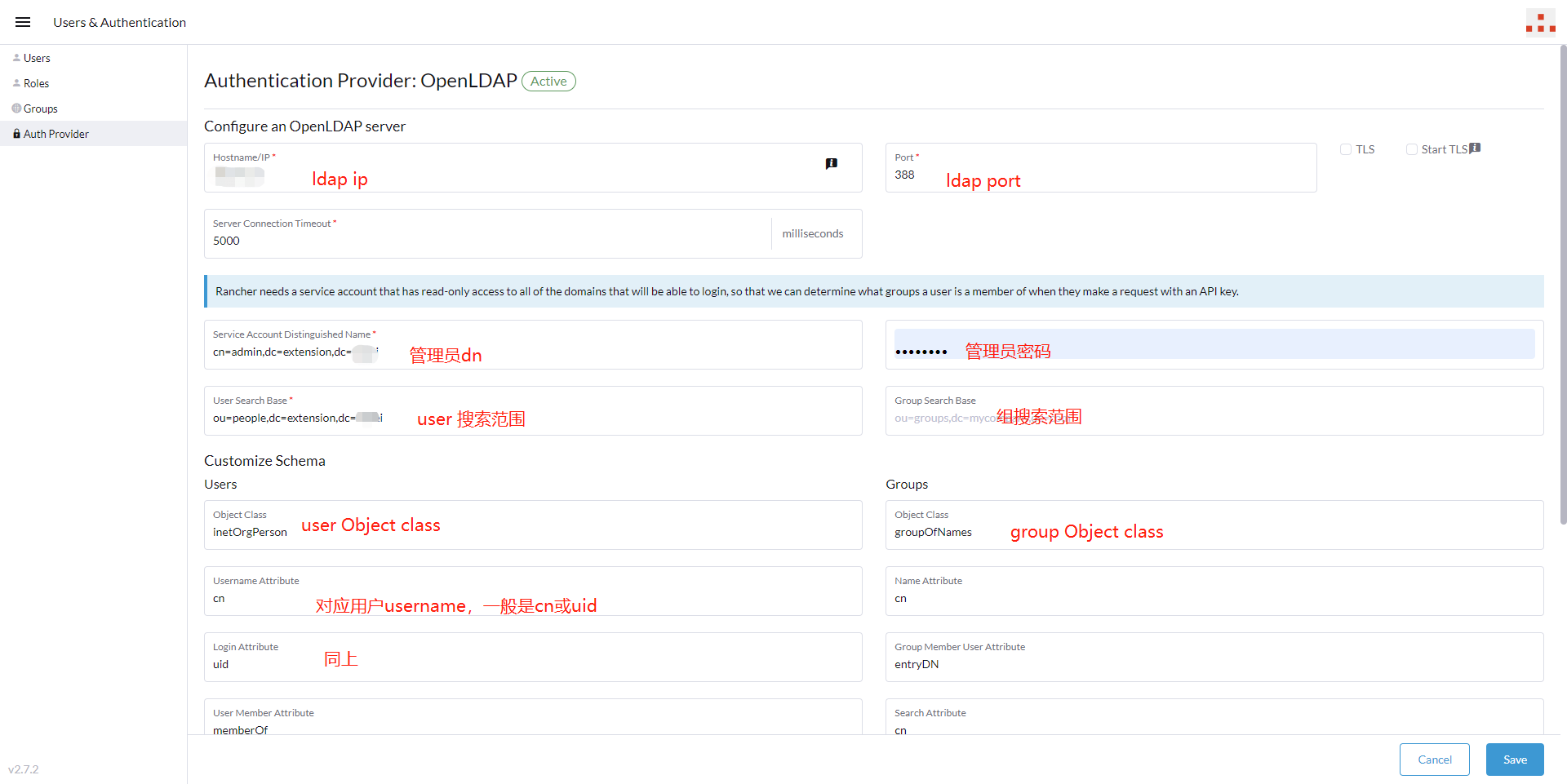Edit Groups Object Class groupOfNames field
The height and width of the screenshot is (784, 1567).
1214,525
